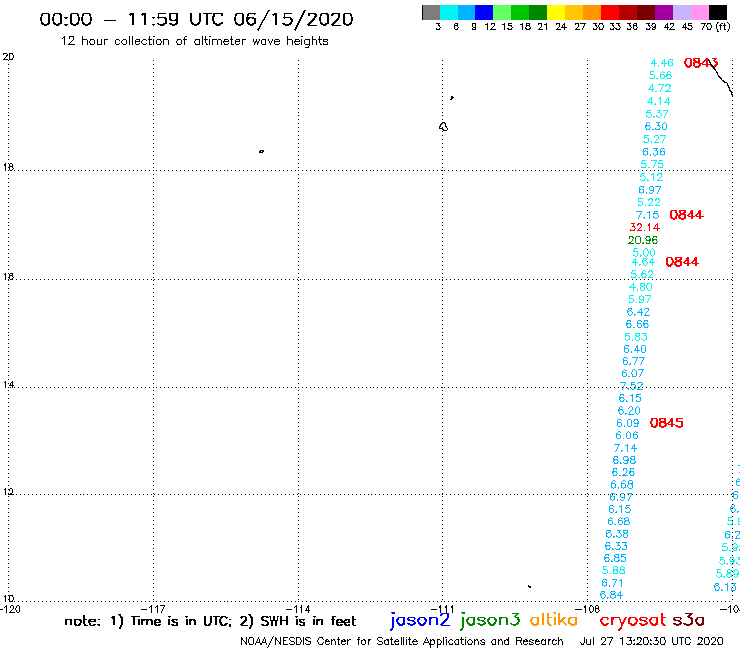Click the 6.98 wave height value

tap(624, 460)
